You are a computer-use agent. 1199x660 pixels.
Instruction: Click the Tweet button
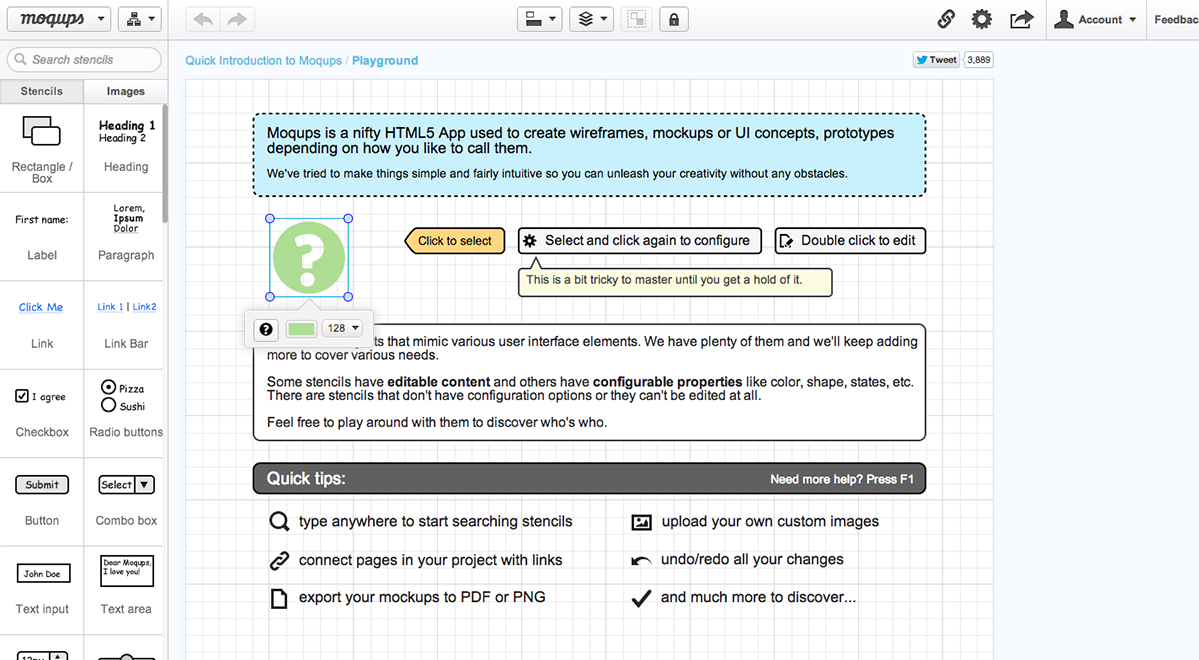(x=936, y=60)
